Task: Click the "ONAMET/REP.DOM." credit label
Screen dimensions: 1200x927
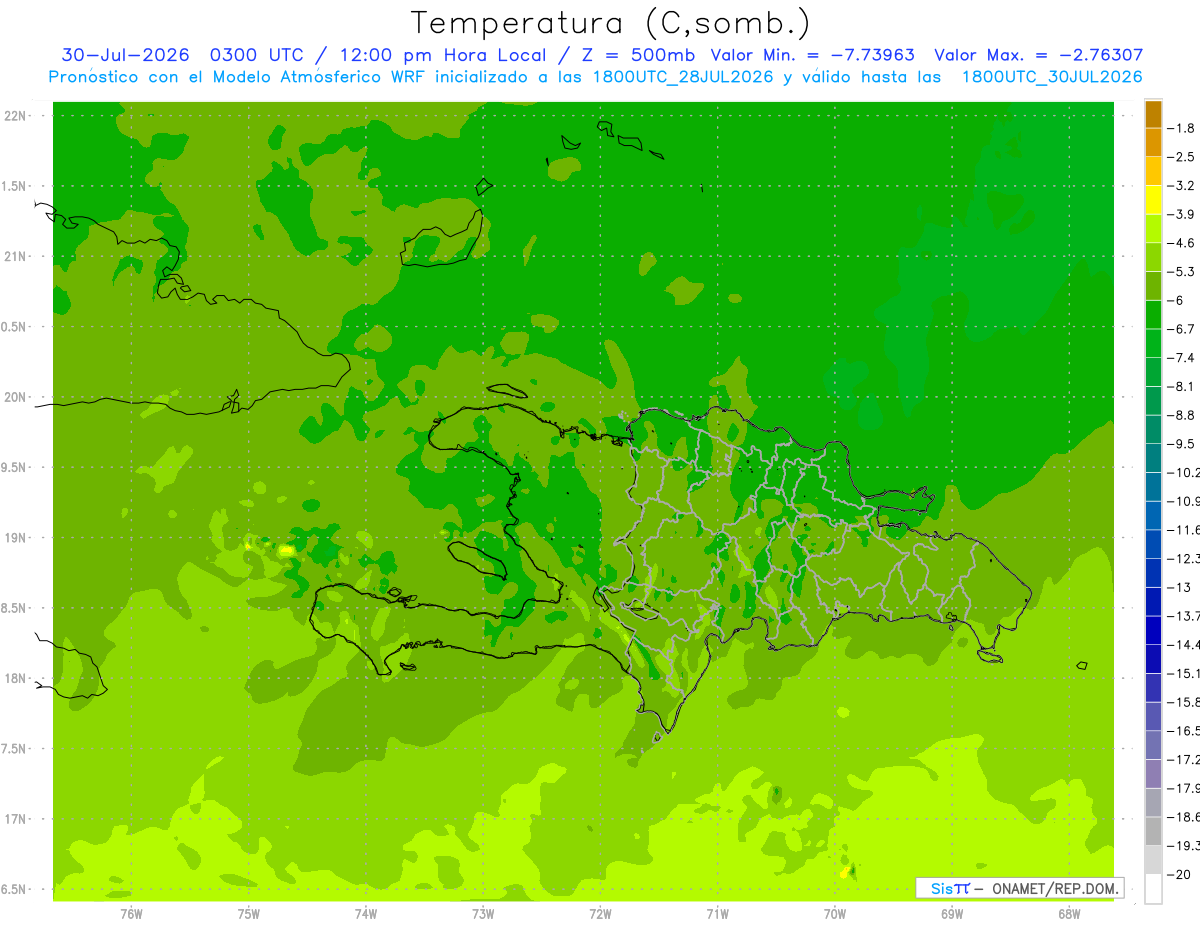Action: click(x=1055, y=888)
